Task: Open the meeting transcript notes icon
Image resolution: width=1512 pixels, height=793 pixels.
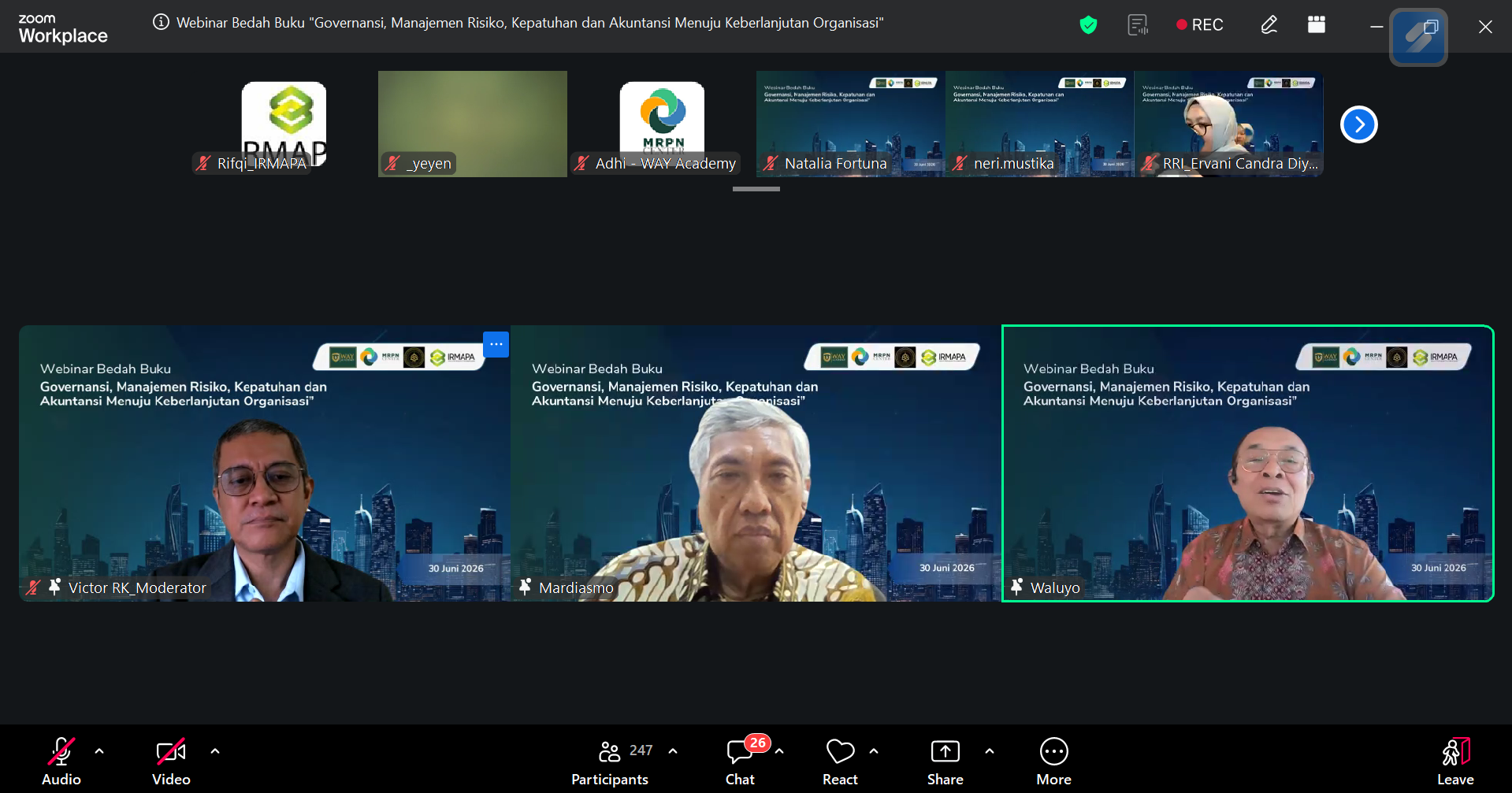Action: (1138, 25)
